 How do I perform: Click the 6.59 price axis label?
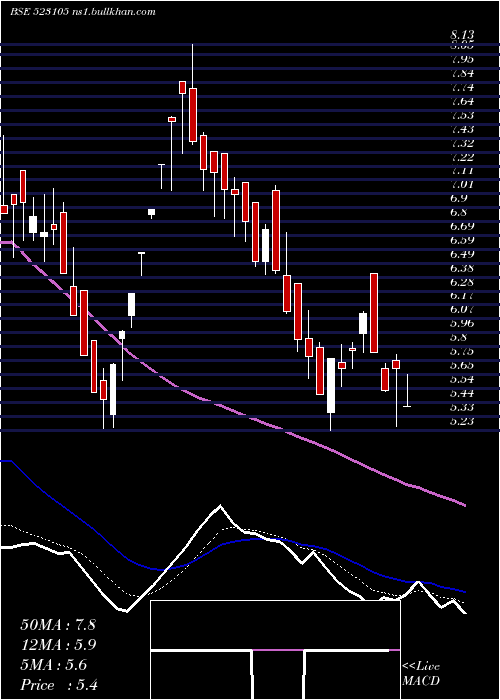click(462, 240)
